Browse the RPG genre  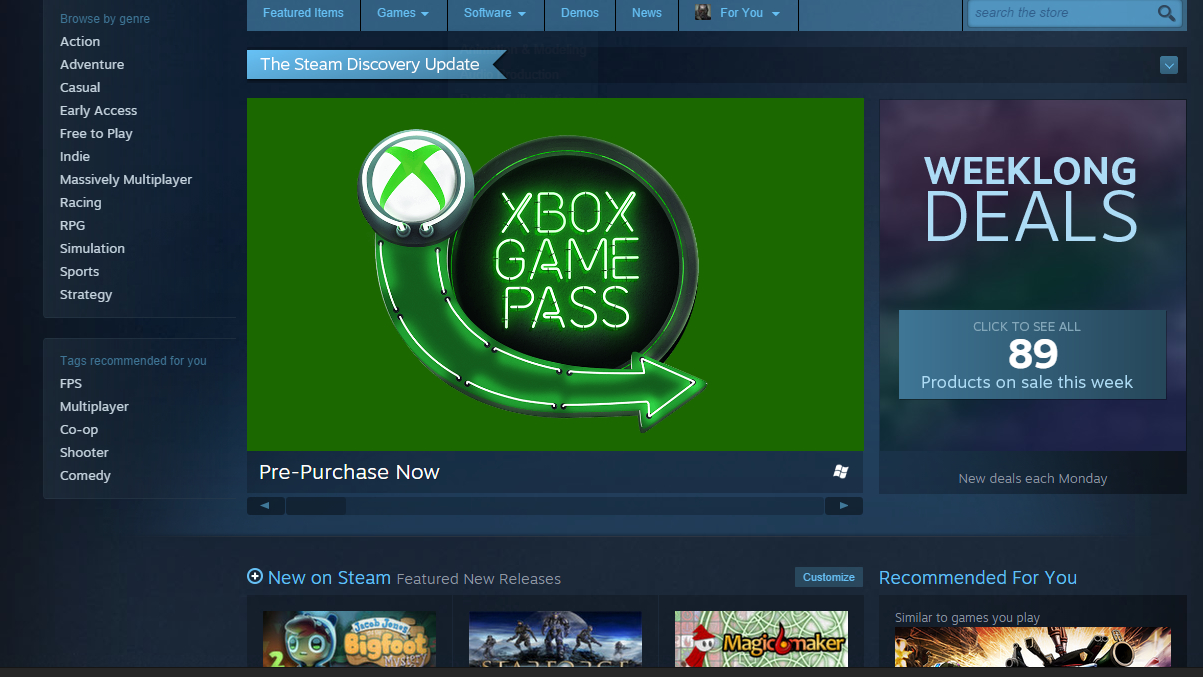click(x=72, y=225)
